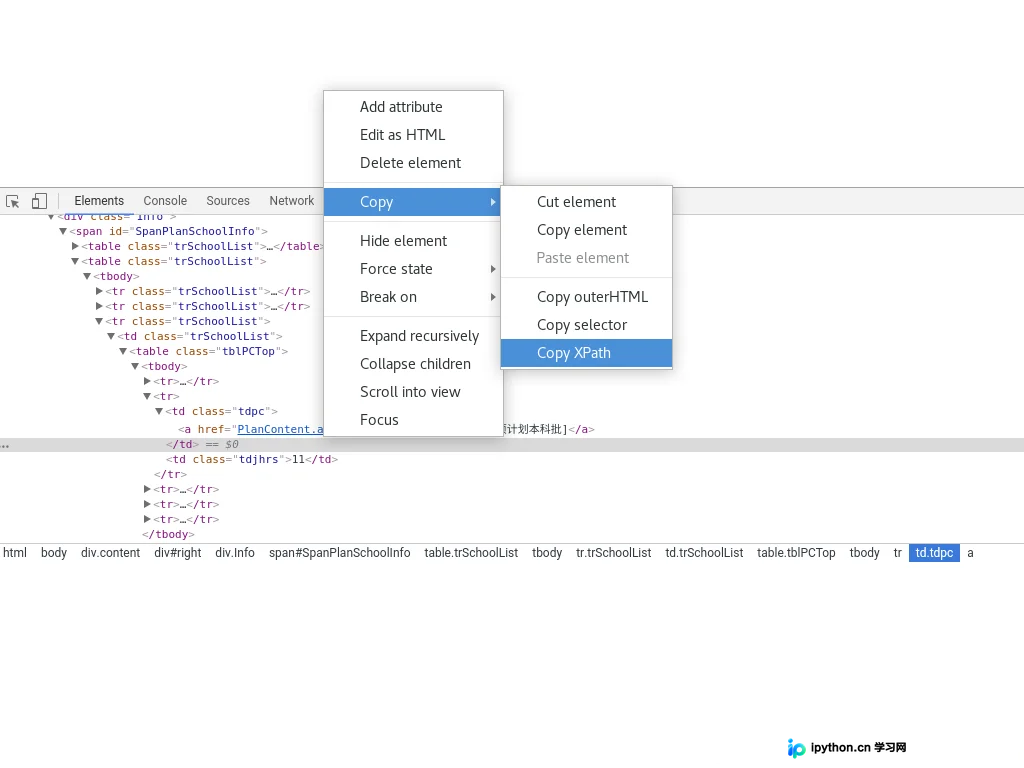The width and height of the screenshot is (1024, 768).
Task: Open the Force state submenu
Action: [413, 269]
